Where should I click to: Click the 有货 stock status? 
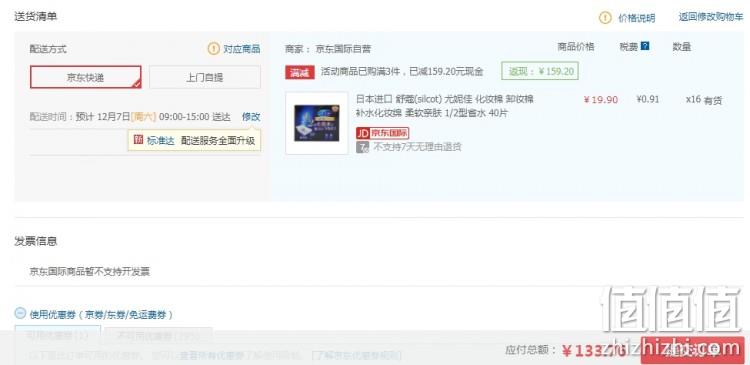tap(713, 100)
